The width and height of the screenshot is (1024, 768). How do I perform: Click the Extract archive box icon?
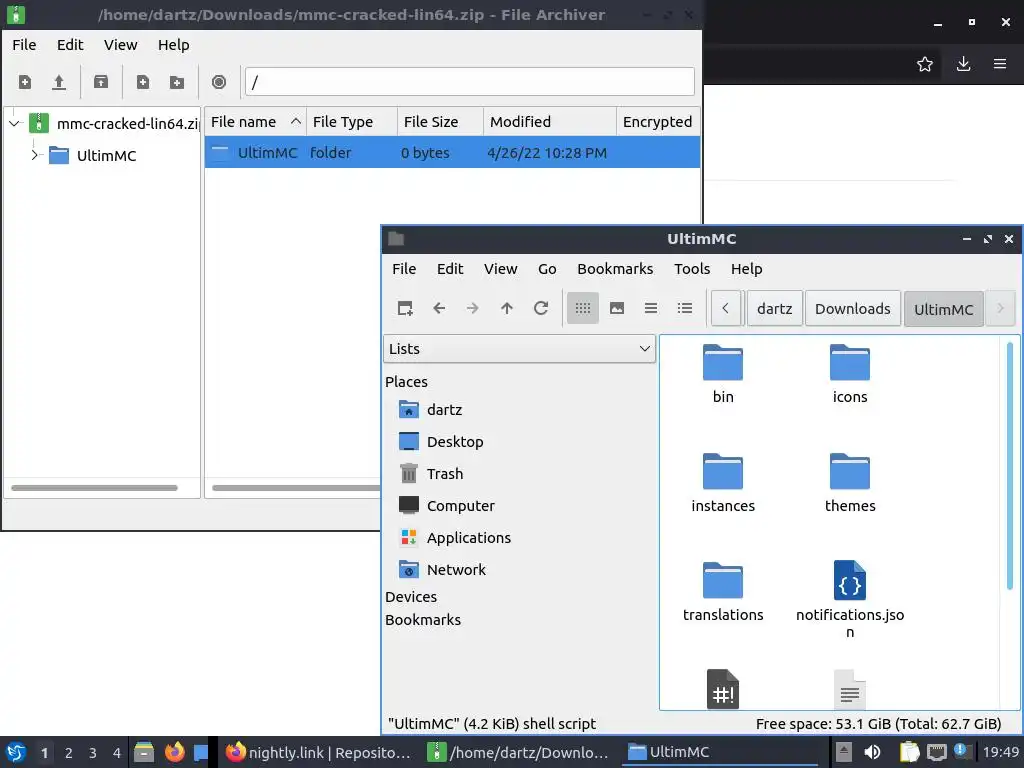coord(101,82)
